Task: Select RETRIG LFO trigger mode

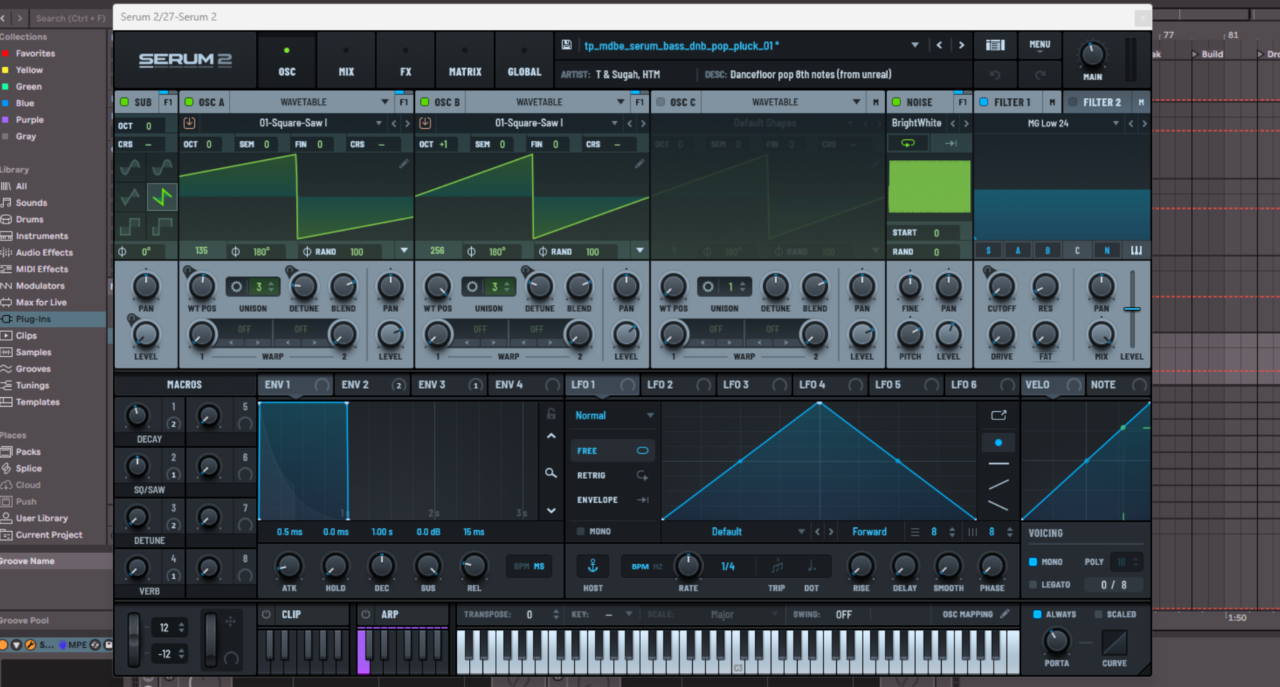Action: click(x=614, y=475)
